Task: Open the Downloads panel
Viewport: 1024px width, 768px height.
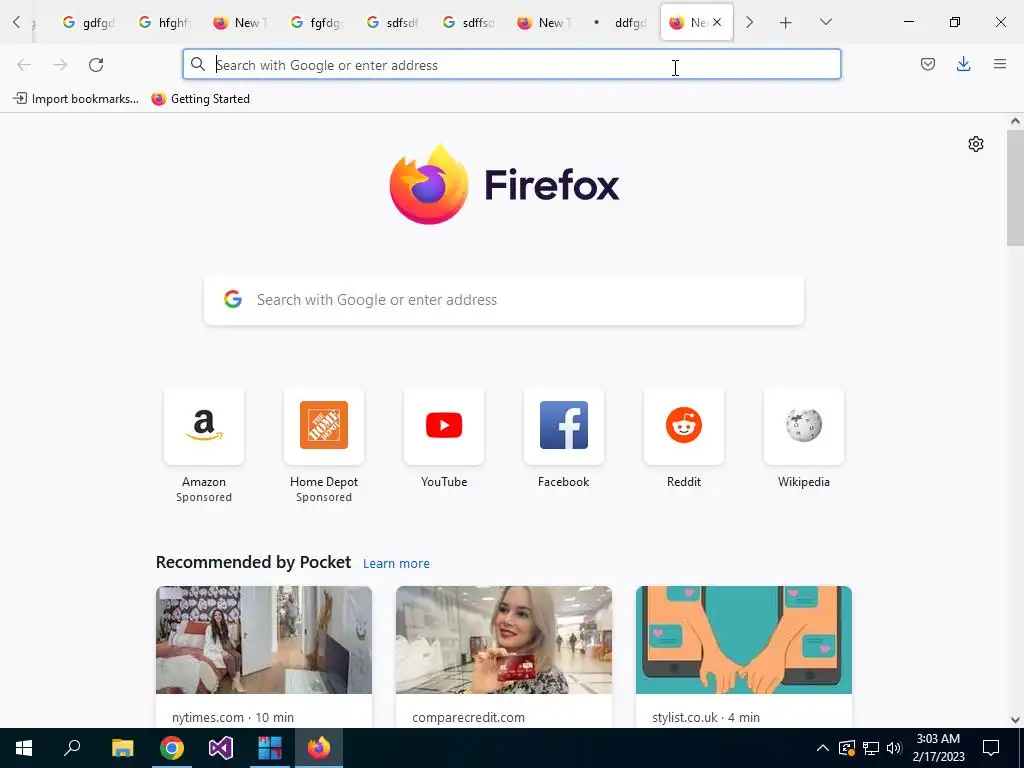Action: coord(963,64)
